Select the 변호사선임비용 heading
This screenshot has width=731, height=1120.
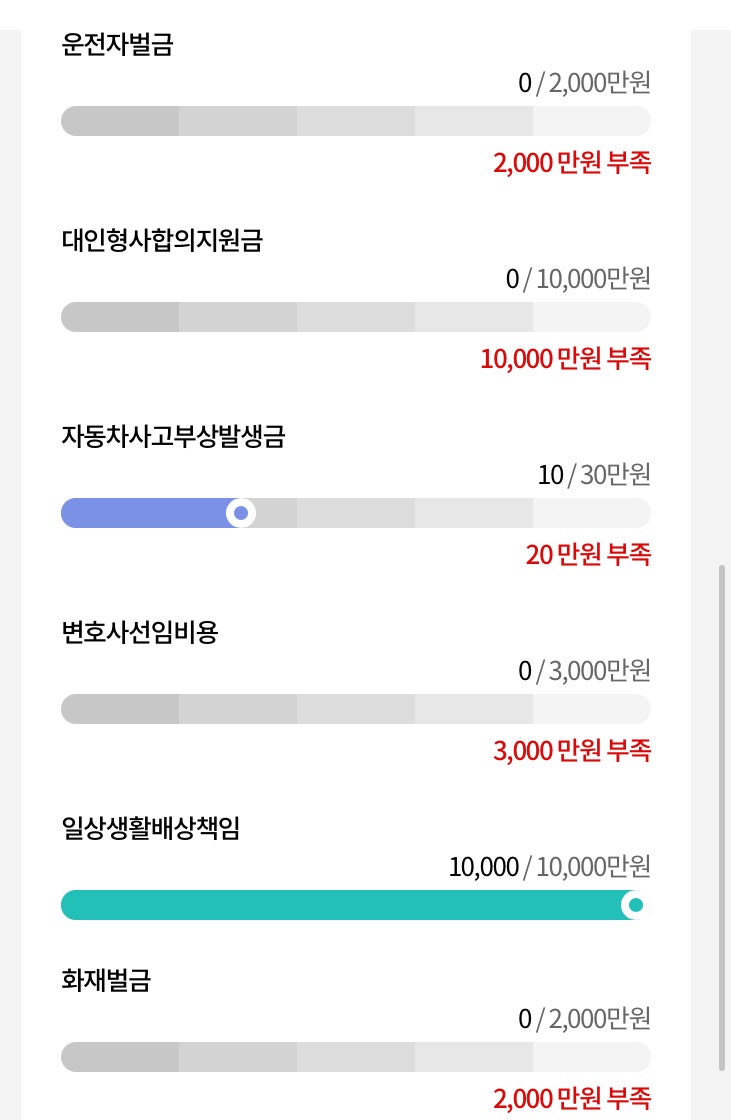click(x=140, y=632)
